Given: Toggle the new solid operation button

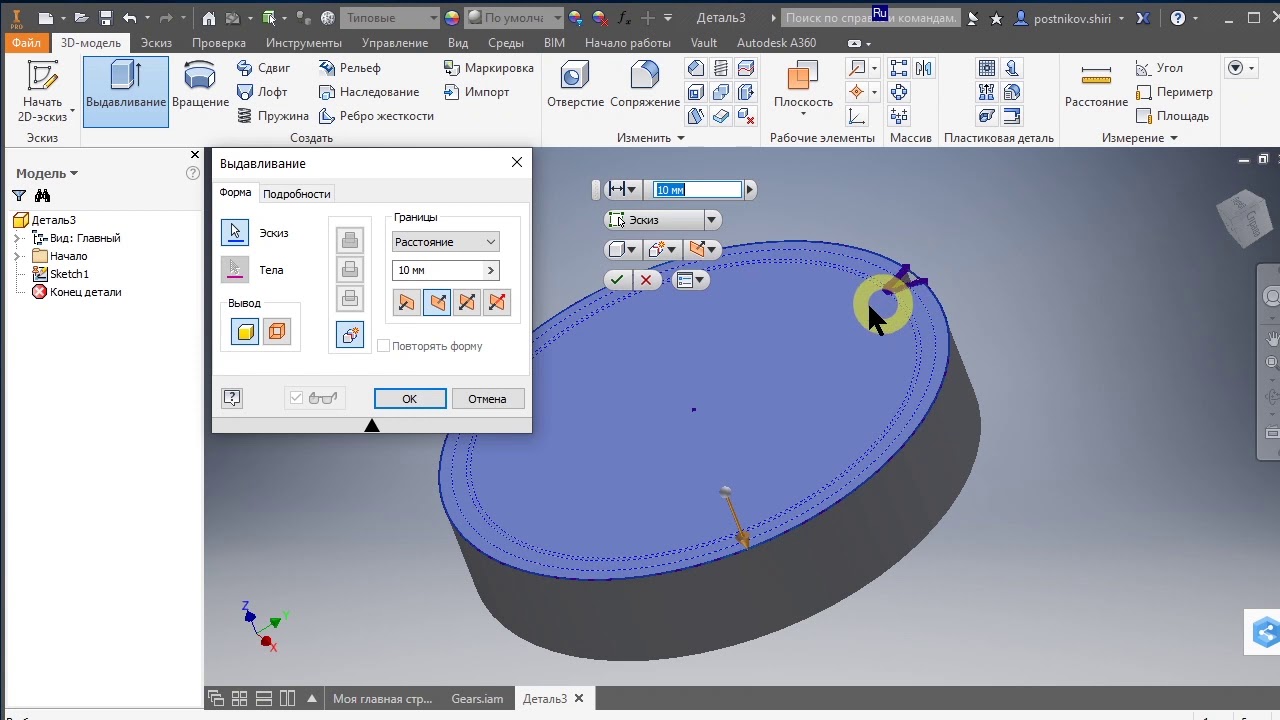Looking at the screenshot, I should [x=350, y=335].
